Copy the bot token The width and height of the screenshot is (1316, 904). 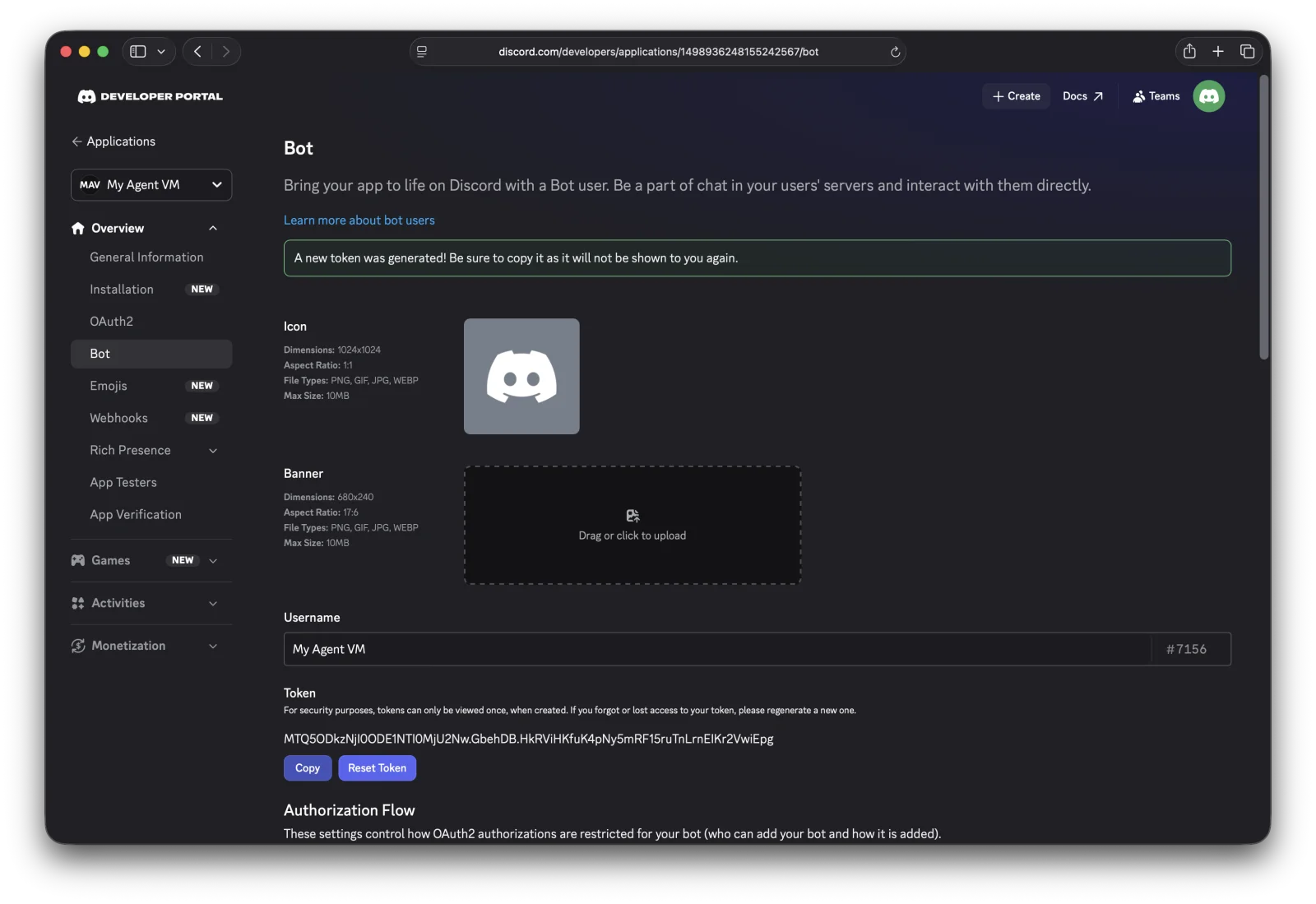[x=308, y=768]
